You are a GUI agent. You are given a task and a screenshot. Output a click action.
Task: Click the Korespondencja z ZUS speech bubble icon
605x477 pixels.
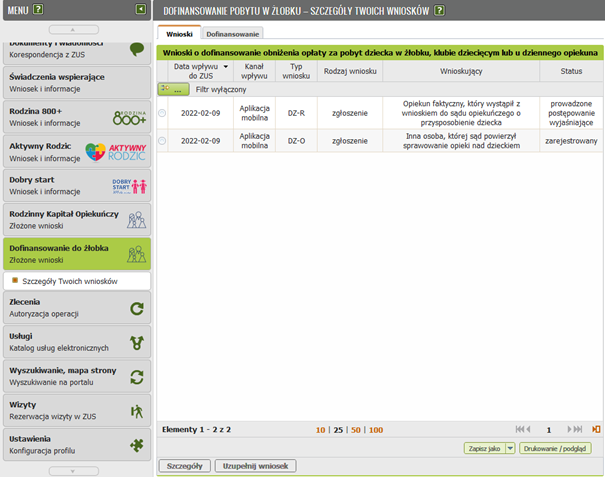(x=137, y=49)
